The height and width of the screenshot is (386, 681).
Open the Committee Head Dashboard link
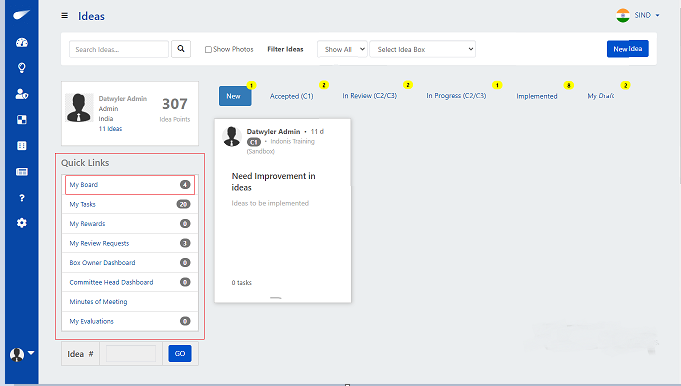click(130, 282)
